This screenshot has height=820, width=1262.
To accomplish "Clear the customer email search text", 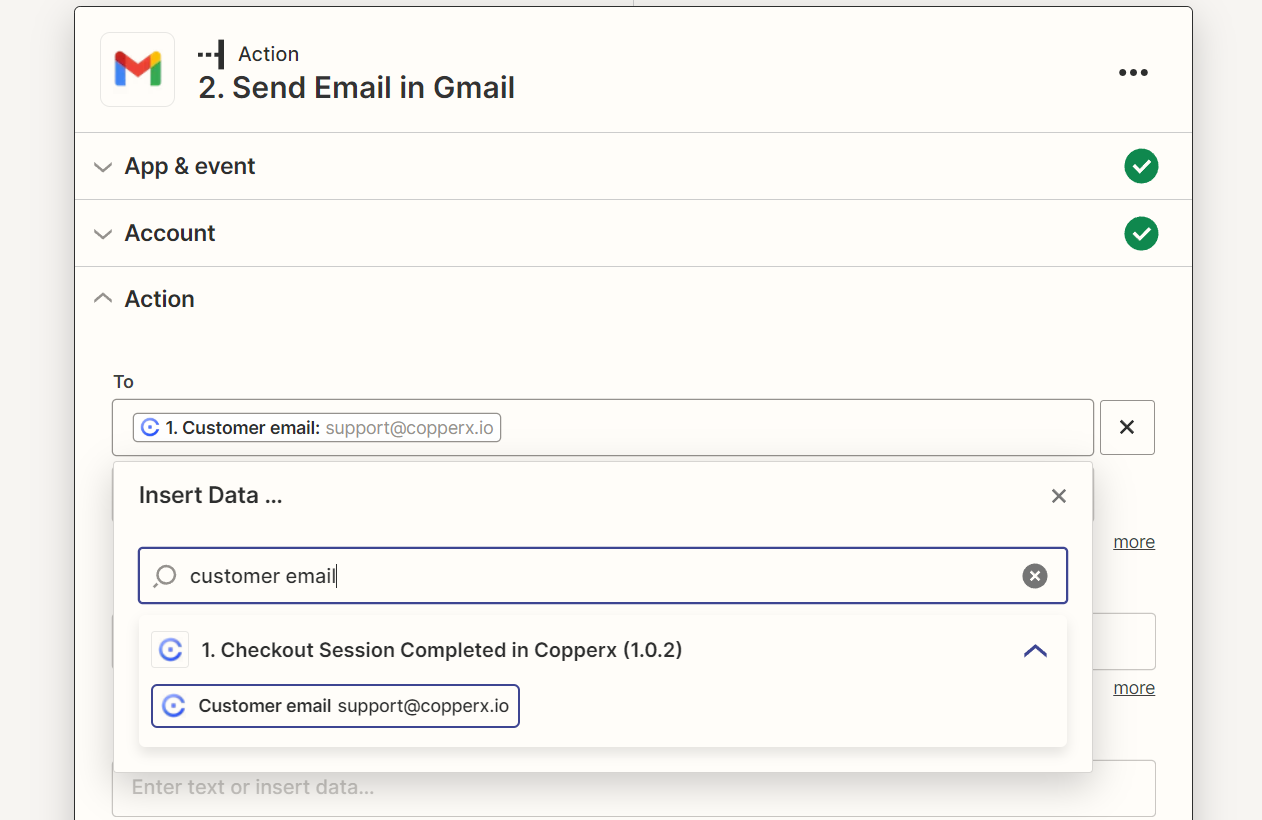I will click(1035, 576).
